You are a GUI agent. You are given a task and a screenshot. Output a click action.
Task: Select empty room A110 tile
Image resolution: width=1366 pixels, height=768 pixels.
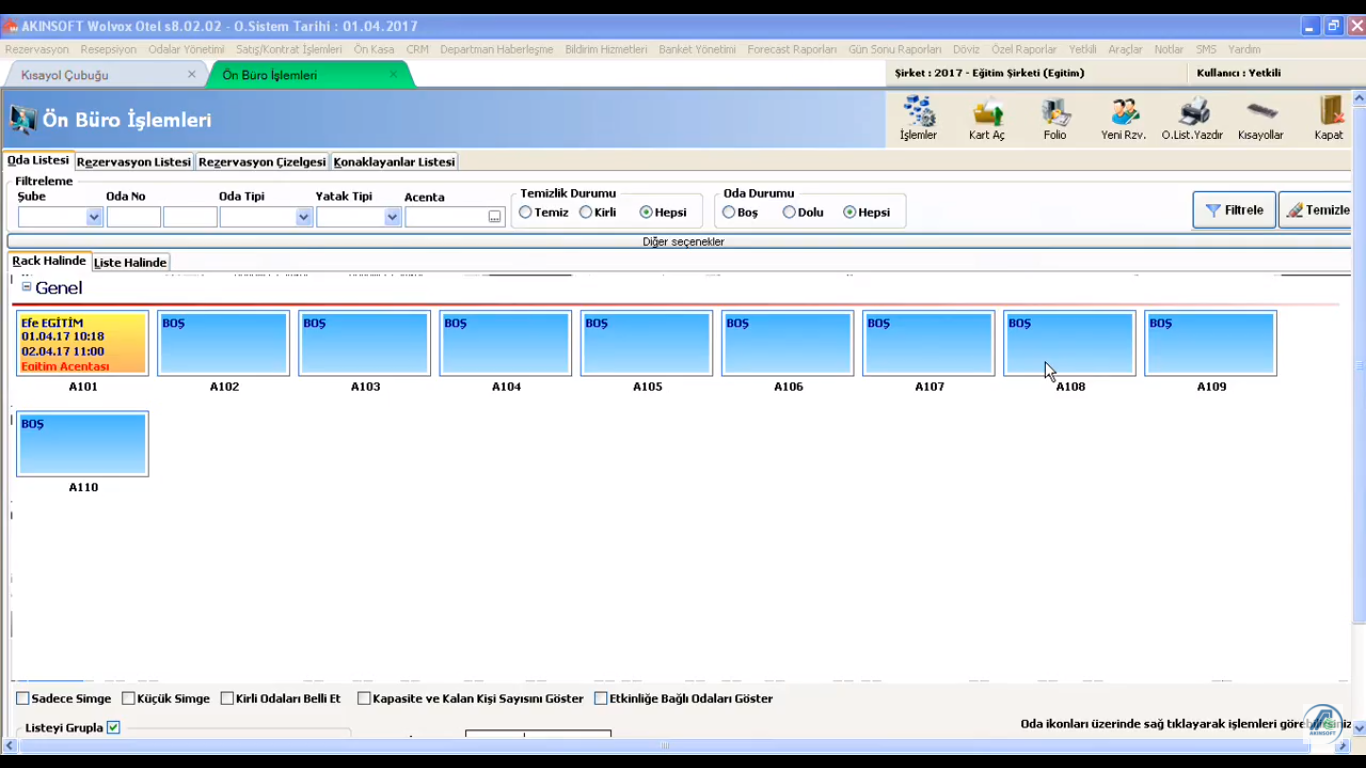point(83,444)
